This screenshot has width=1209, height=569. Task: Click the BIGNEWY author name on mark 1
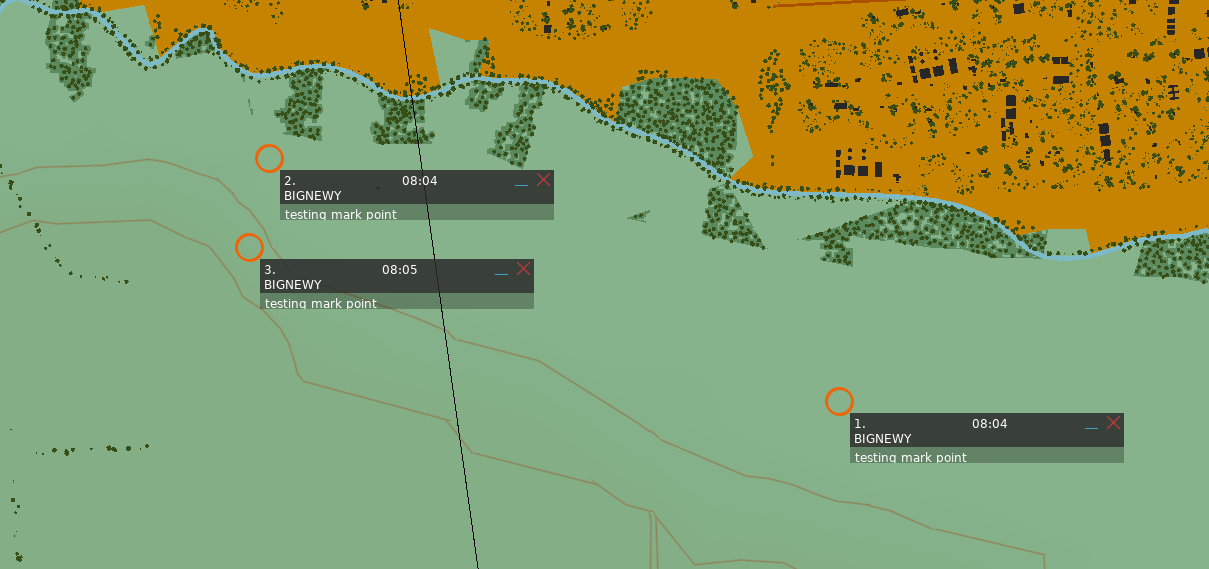click(883, 439)
